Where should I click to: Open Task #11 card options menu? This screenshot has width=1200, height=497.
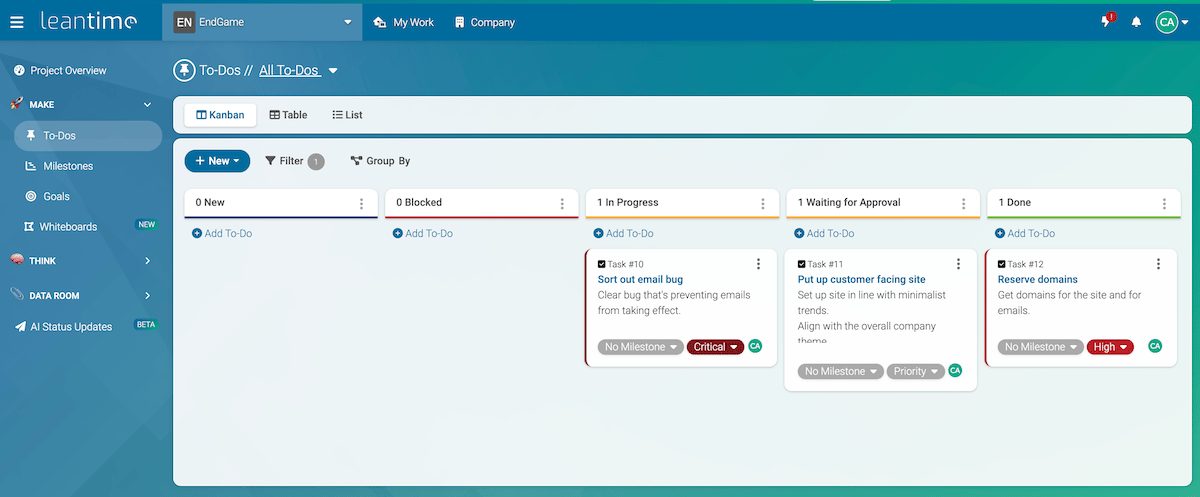[958, 264]
